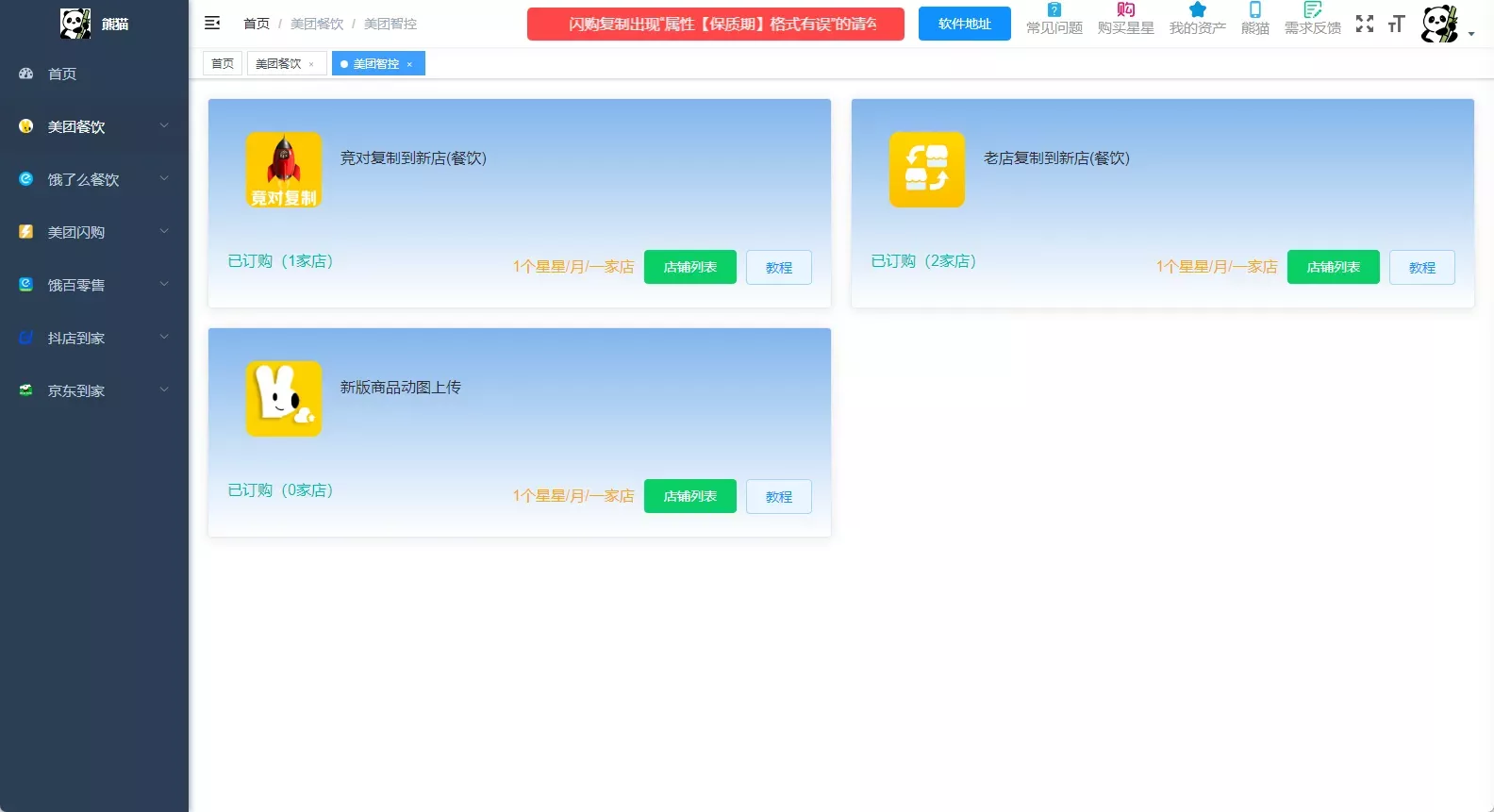Click 老店复制到新店(餐饮) title
The width and height of the screenshot is (1494, 812).
point(1056,157)
